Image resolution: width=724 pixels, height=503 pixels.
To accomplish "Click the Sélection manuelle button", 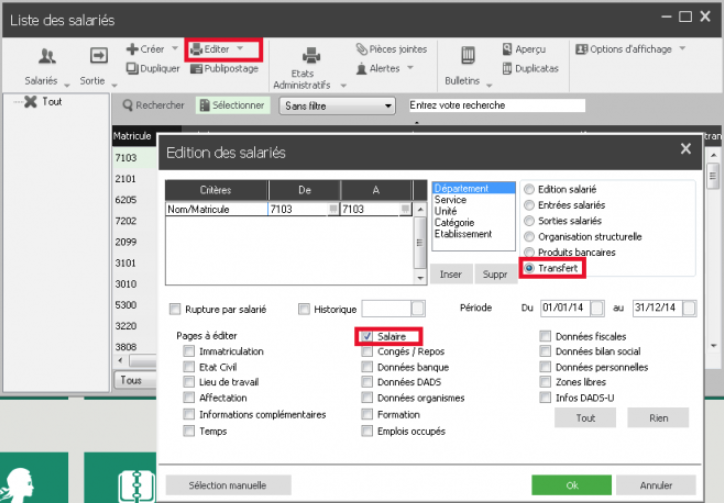I will click(226, 485).
